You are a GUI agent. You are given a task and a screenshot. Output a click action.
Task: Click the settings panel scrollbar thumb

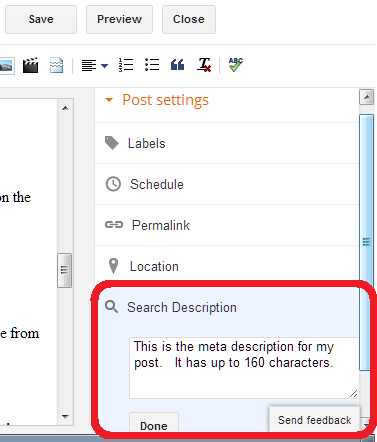click(x=366, y=242)
